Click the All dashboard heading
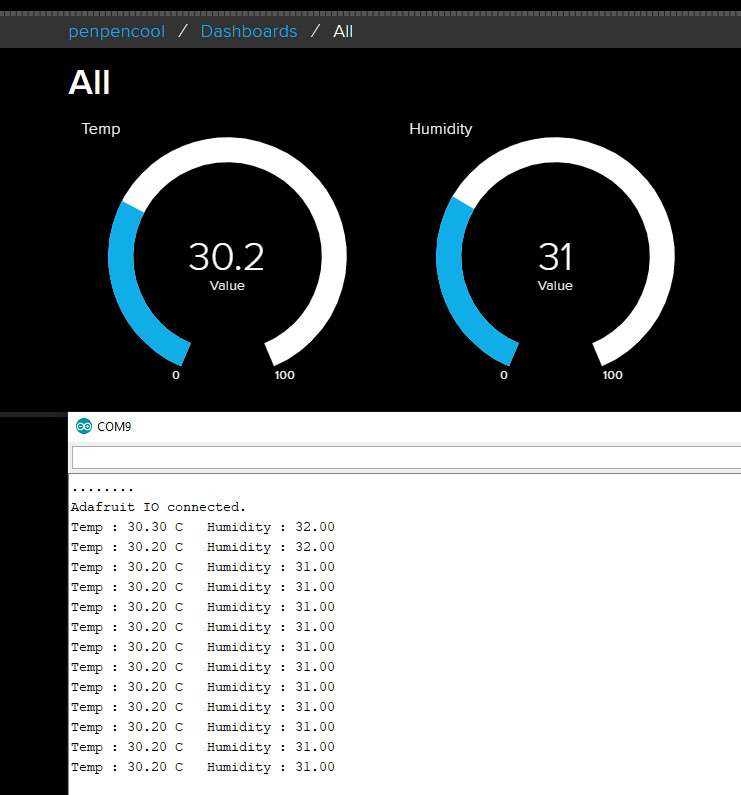Screen dimensions: 741x795 [x=89, y=82]
